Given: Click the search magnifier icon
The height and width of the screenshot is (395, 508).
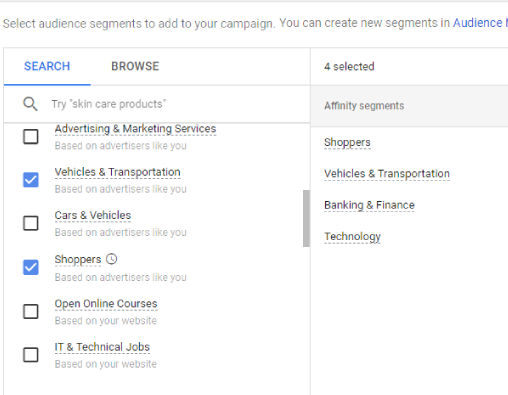Looking at the screenshot, I should coord(30,104).
